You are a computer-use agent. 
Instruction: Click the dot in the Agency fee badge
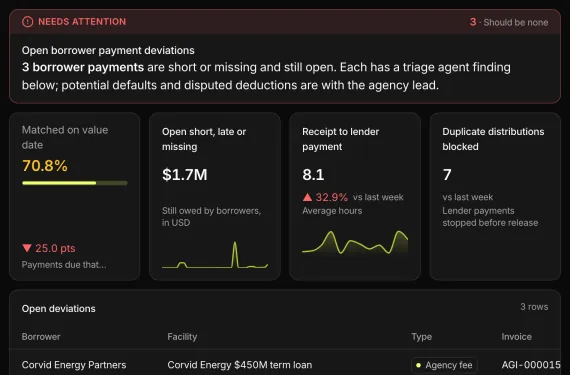coord(418,365)
